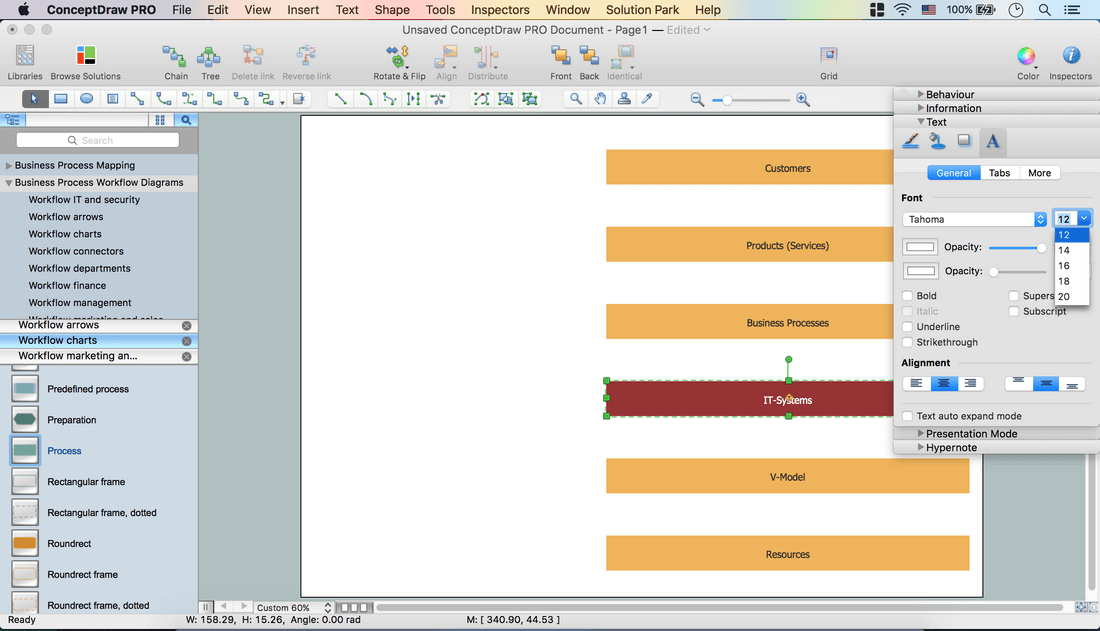
Task: Select the hand pan tool
Action: click(600, 99)
